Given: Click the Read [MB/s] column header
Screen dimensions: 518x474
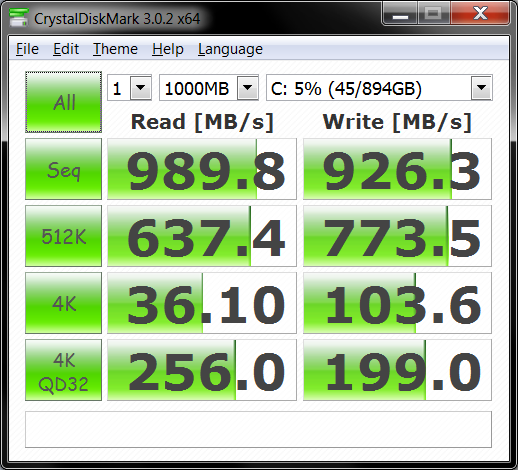Looking at the screenshot, I should tap(202, 122).
